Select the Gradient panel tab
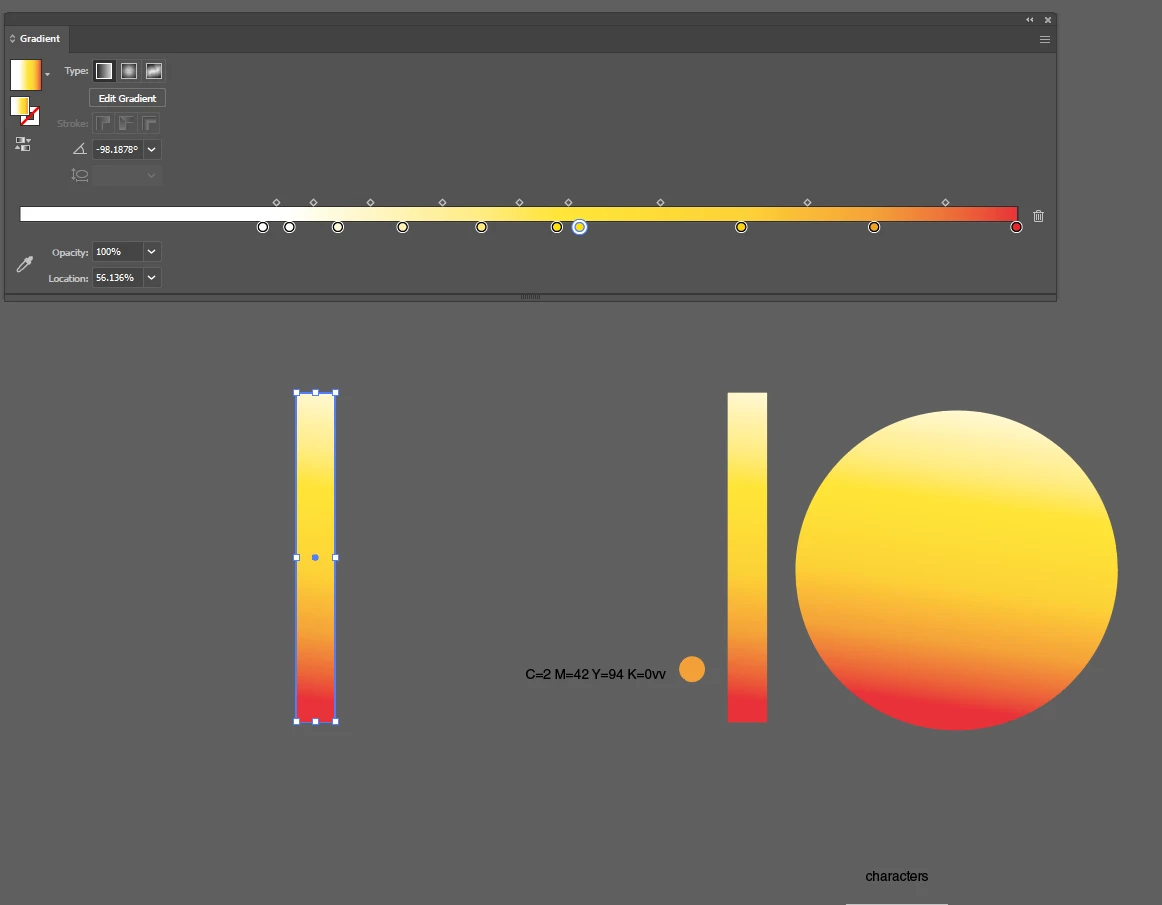Image resolution: width=1162 pixels, height=905 pixels. [x=37, y=39]
